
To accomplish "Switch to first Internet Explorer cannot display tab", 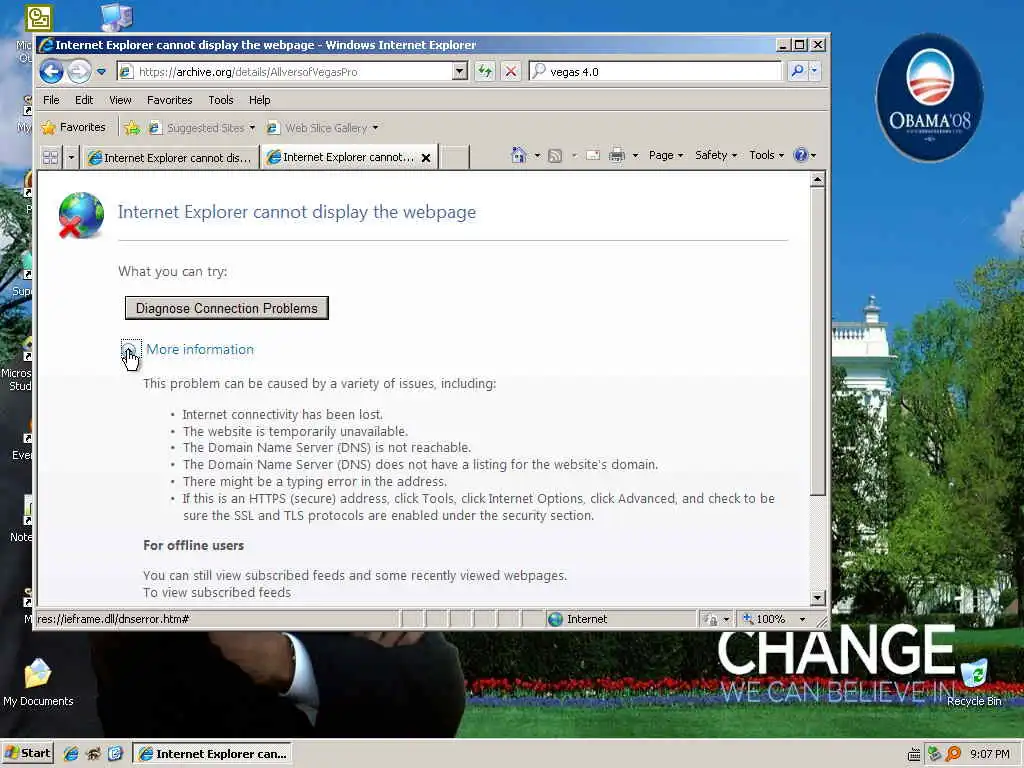I will (170, 157).
